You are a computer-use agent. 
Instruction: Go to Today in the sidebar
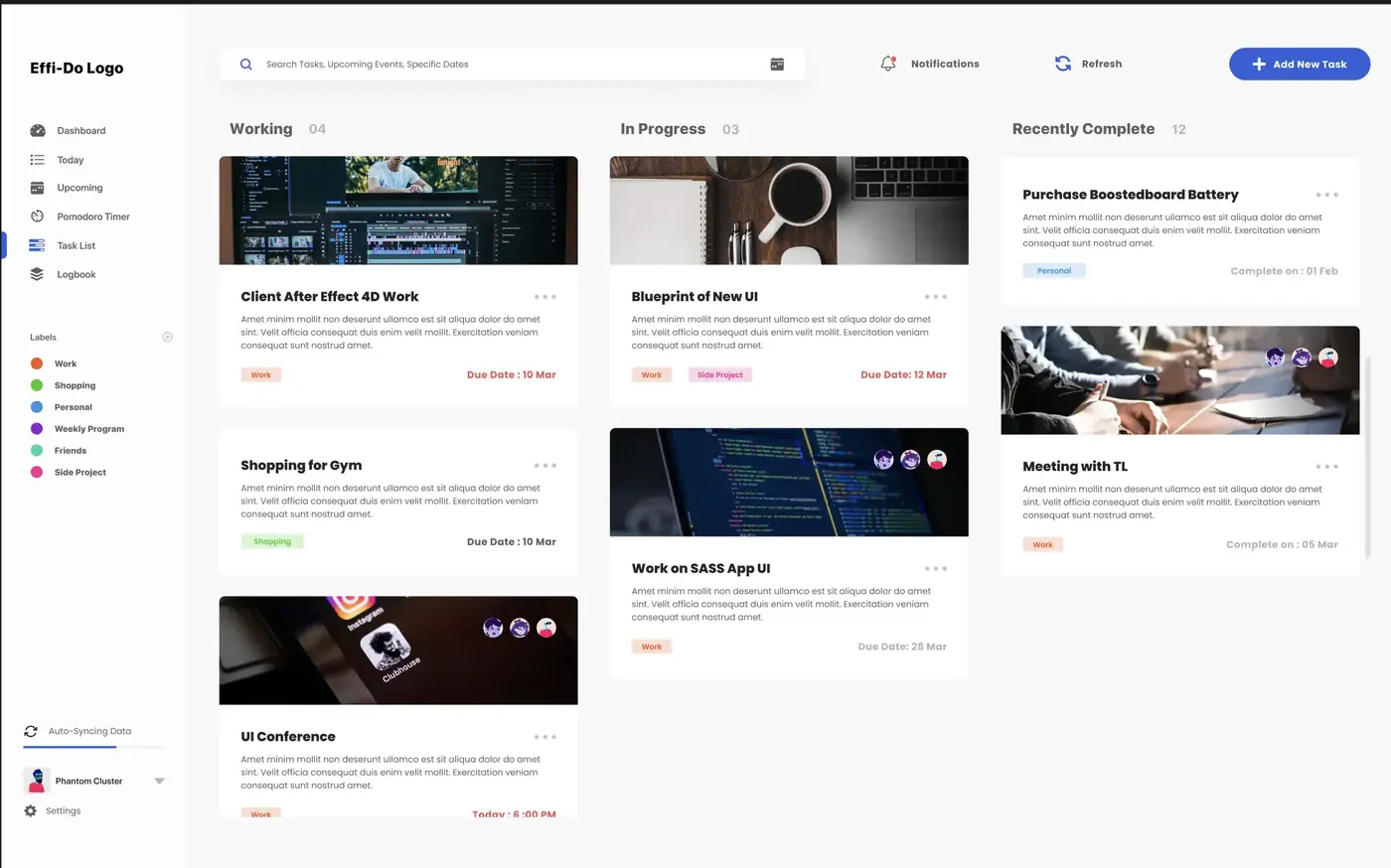(71, 160)
